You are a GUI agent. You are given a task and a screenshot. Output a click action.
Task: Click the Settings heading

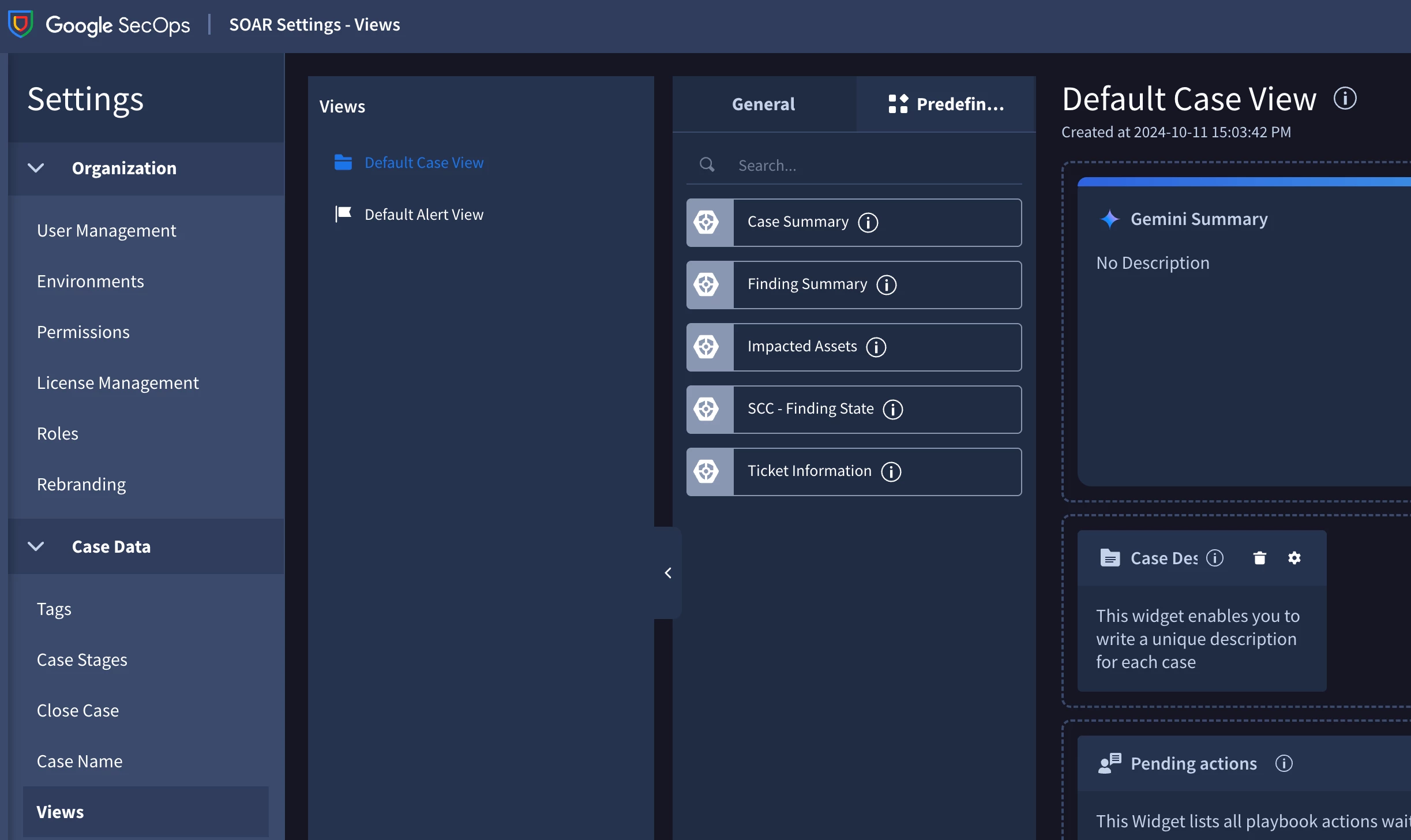pyautogui.click(x=85, y=99)
